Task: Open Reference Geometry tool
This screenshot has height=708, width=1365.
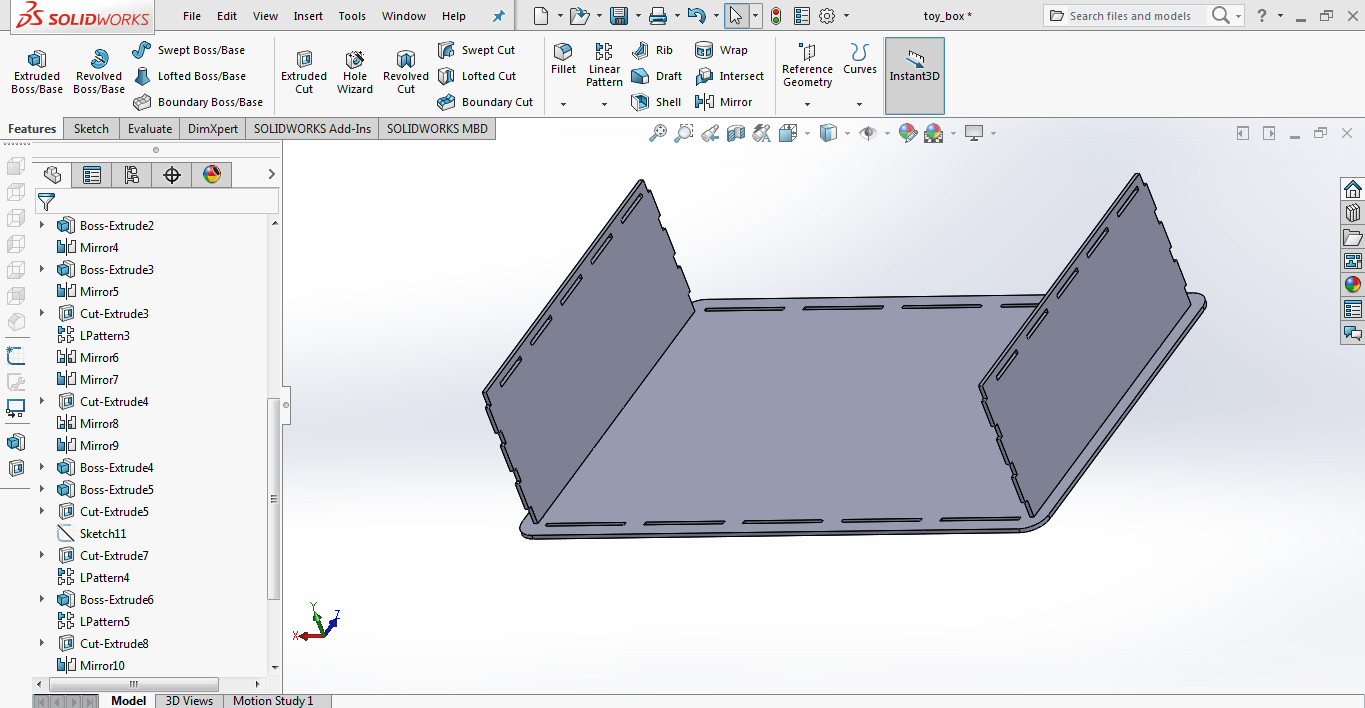Action: point(807,65)
